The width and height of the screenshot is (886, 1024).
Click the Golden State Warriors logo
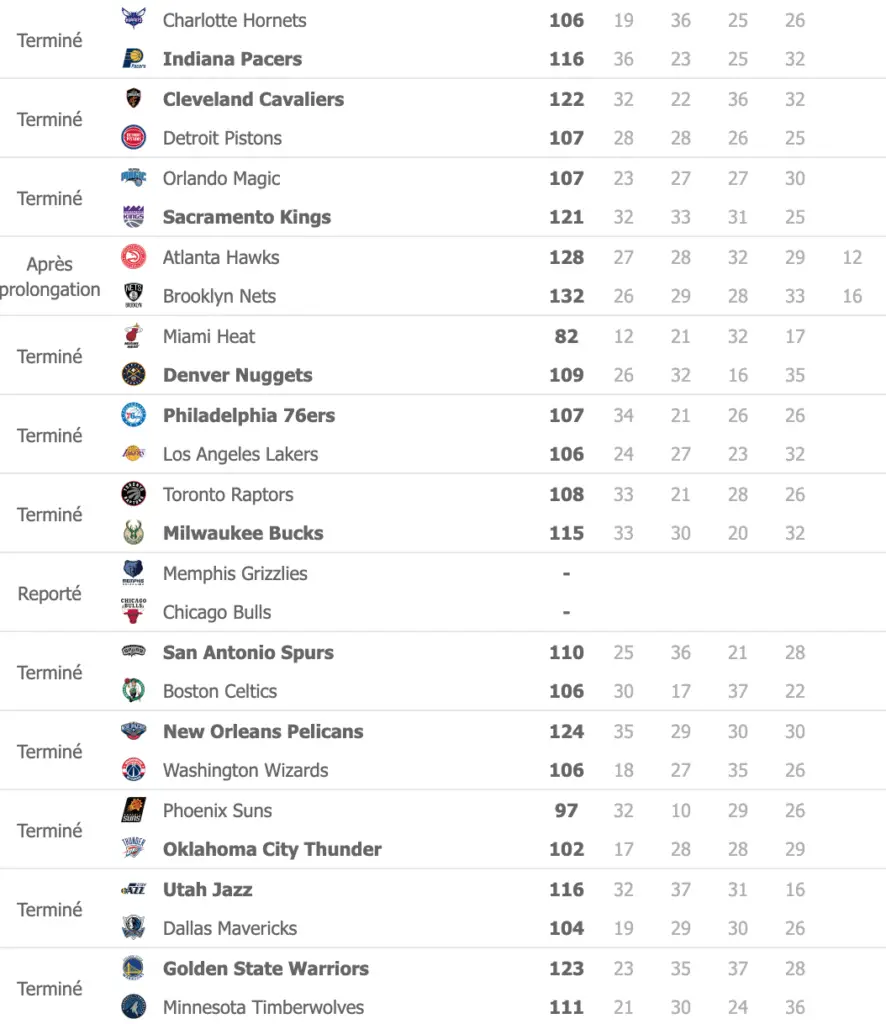pyautogui.click(x=133, y=968)
